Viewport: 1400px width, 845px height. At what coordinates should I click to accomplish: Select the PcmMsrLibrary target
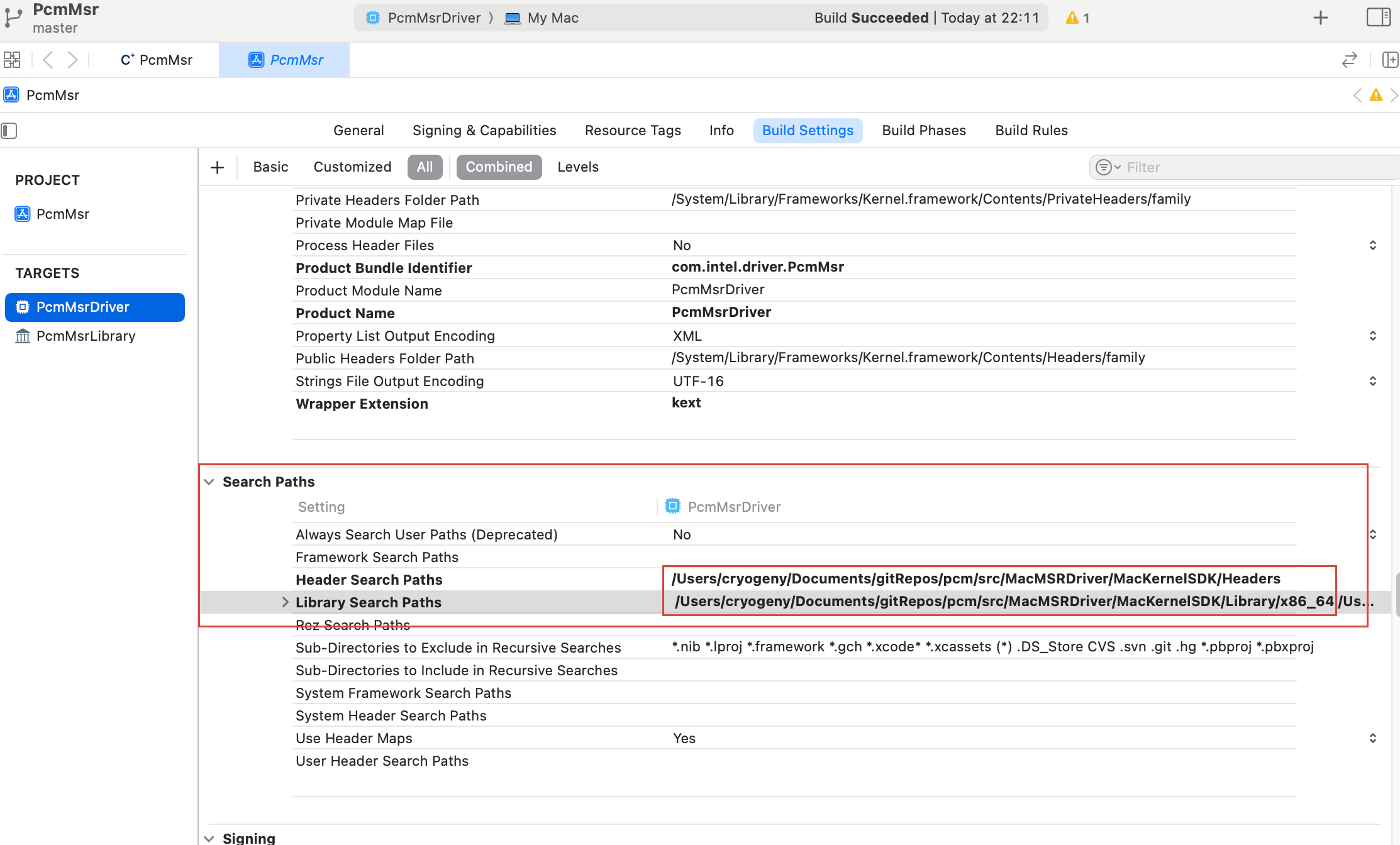86,336
